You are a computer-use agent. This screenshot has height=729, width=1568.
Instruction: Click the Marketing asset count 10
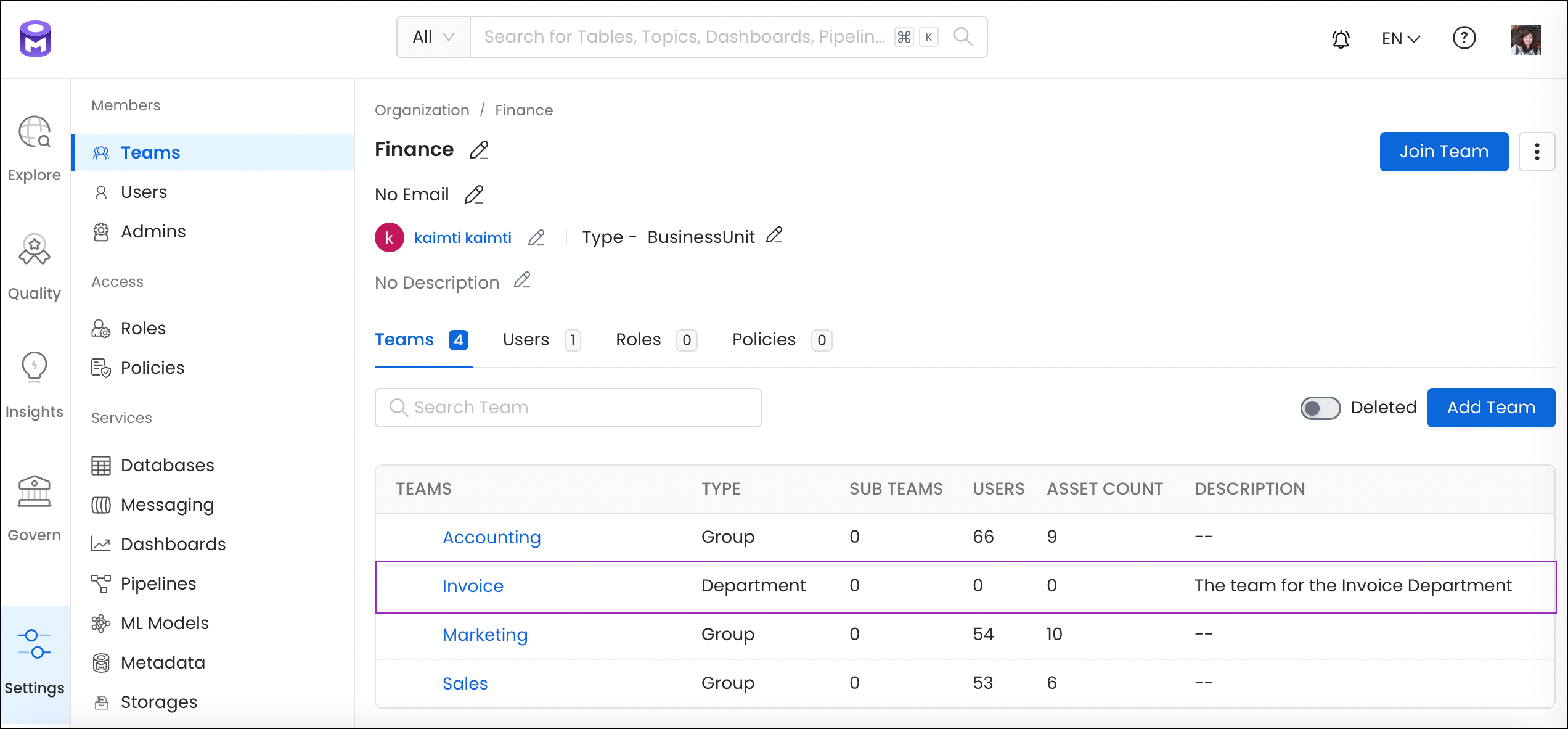(x=1055, y=635)
